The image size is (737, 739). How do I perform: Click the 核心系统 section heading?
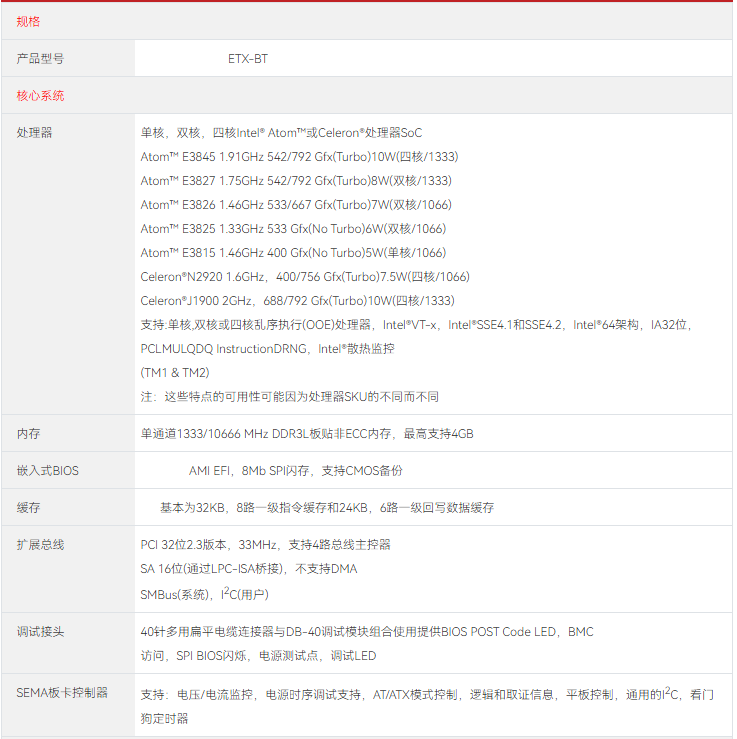[40, 96]
